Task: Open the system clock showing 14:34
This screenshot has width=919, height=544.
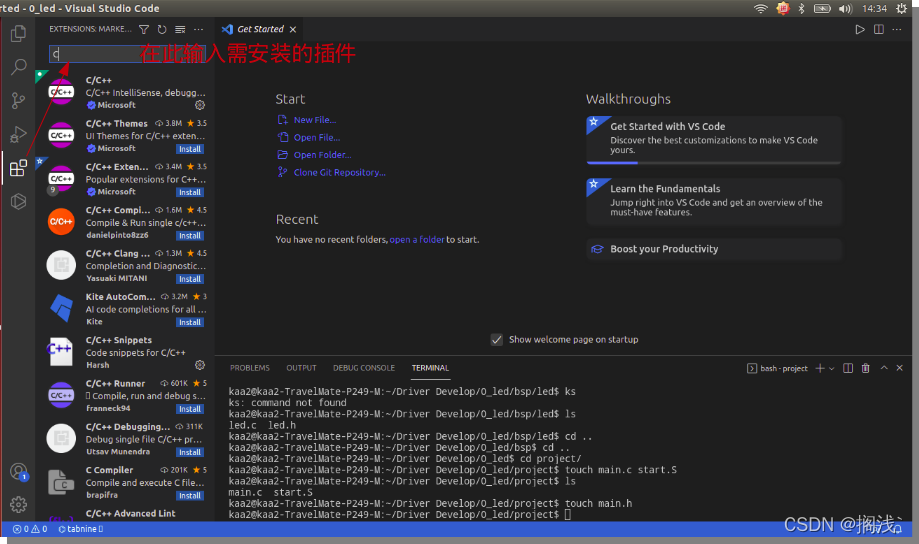Action: click(x=874, y=8)
